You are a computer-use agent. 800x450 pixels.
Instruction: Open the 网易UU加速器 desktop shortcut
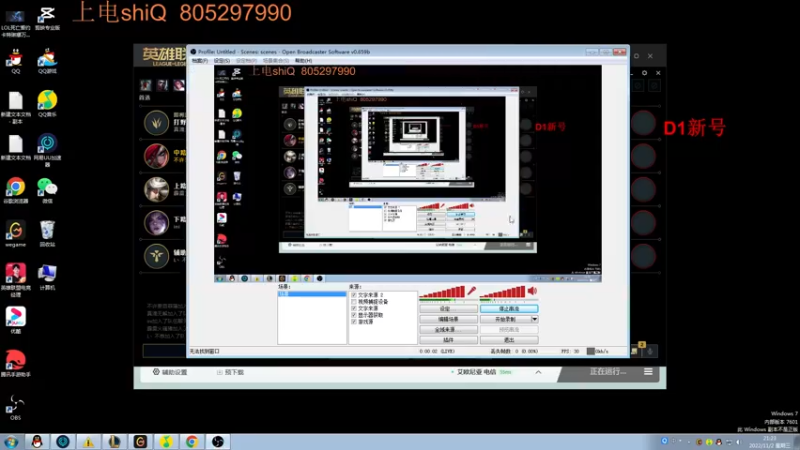(47, 151)
